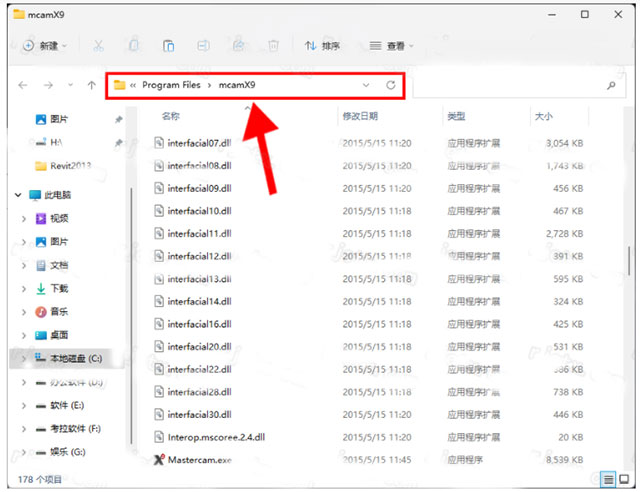Switch to details view in status bar
The image size is (640, 492).
tap(608, 479)
